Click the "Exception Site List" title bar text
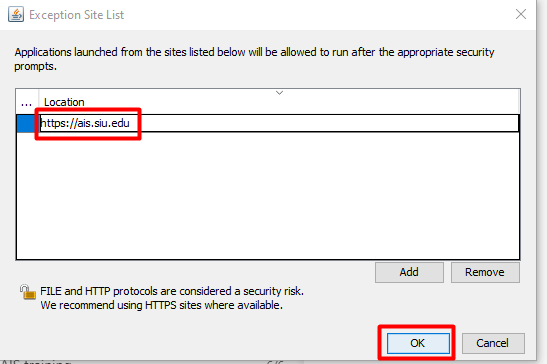The height and width of the screenshot is (364, 547). point(76,15)
